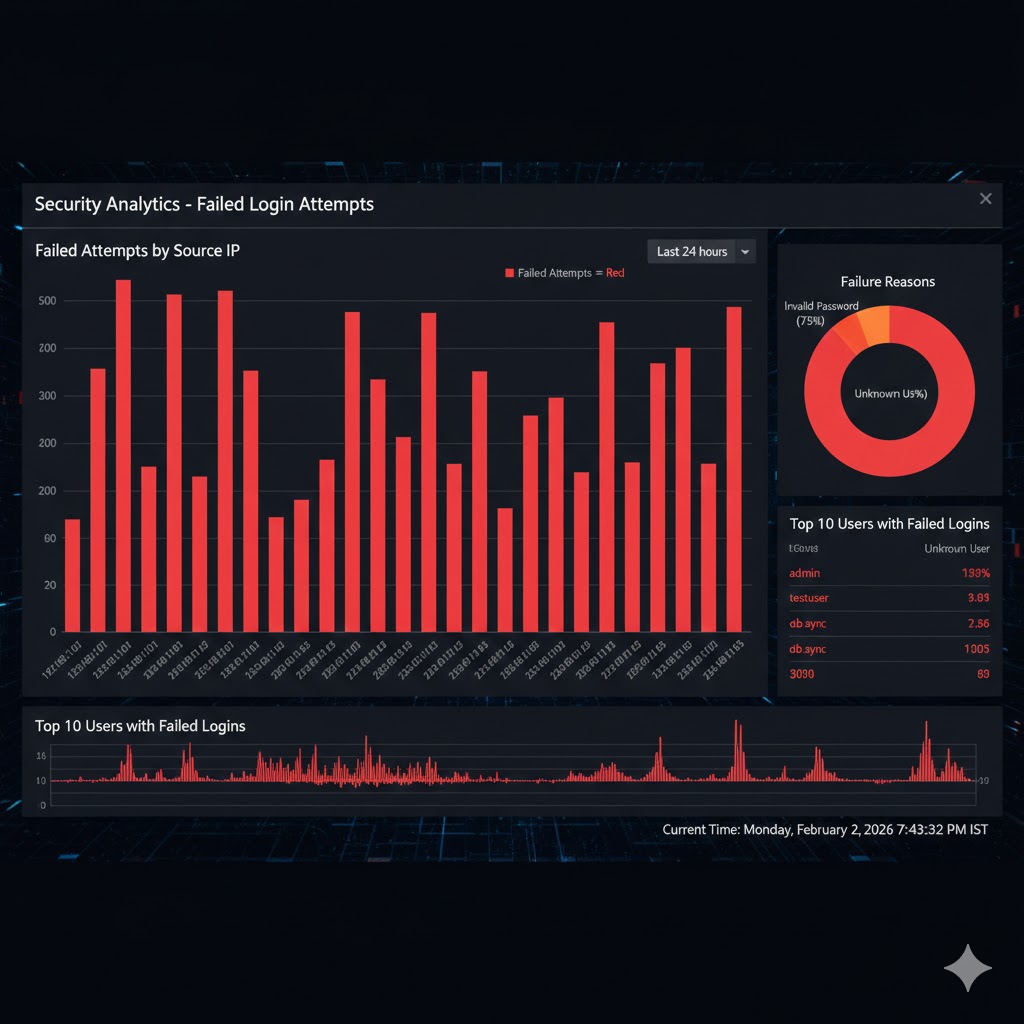
Task: Click the red Failed Attempts legend icon
Action: [x=508, y=272]
